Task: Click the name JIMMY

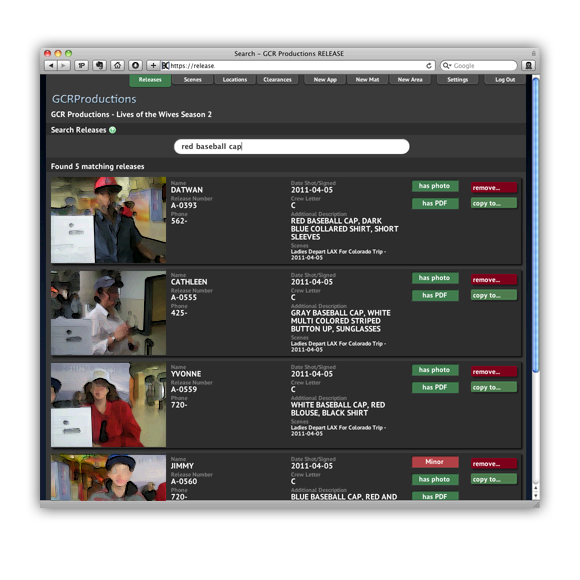Action: click(x=182, y=466)
